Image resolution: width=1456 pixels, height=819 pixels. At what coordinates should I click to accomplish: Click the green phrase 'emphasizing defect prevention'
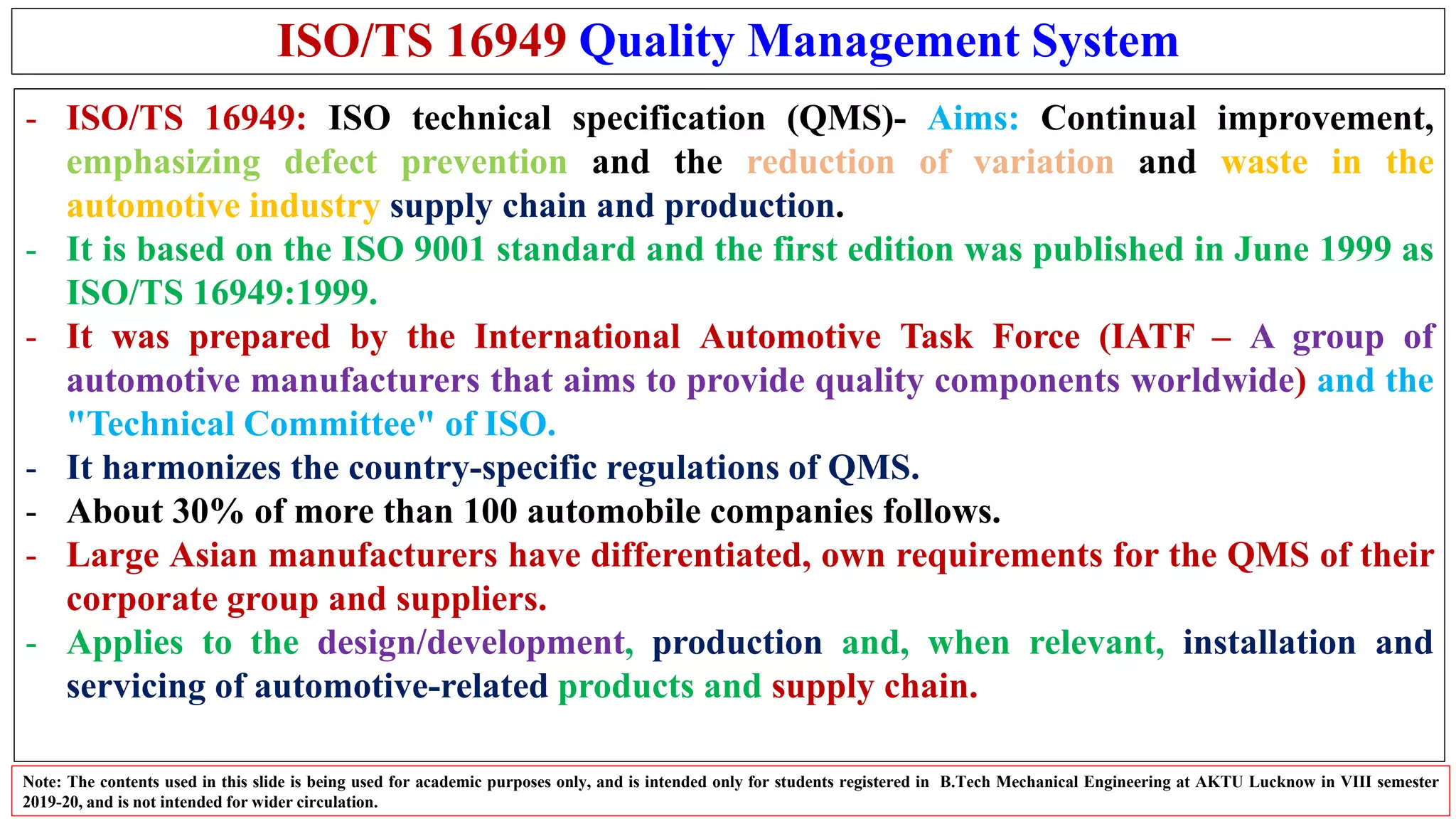317,162
